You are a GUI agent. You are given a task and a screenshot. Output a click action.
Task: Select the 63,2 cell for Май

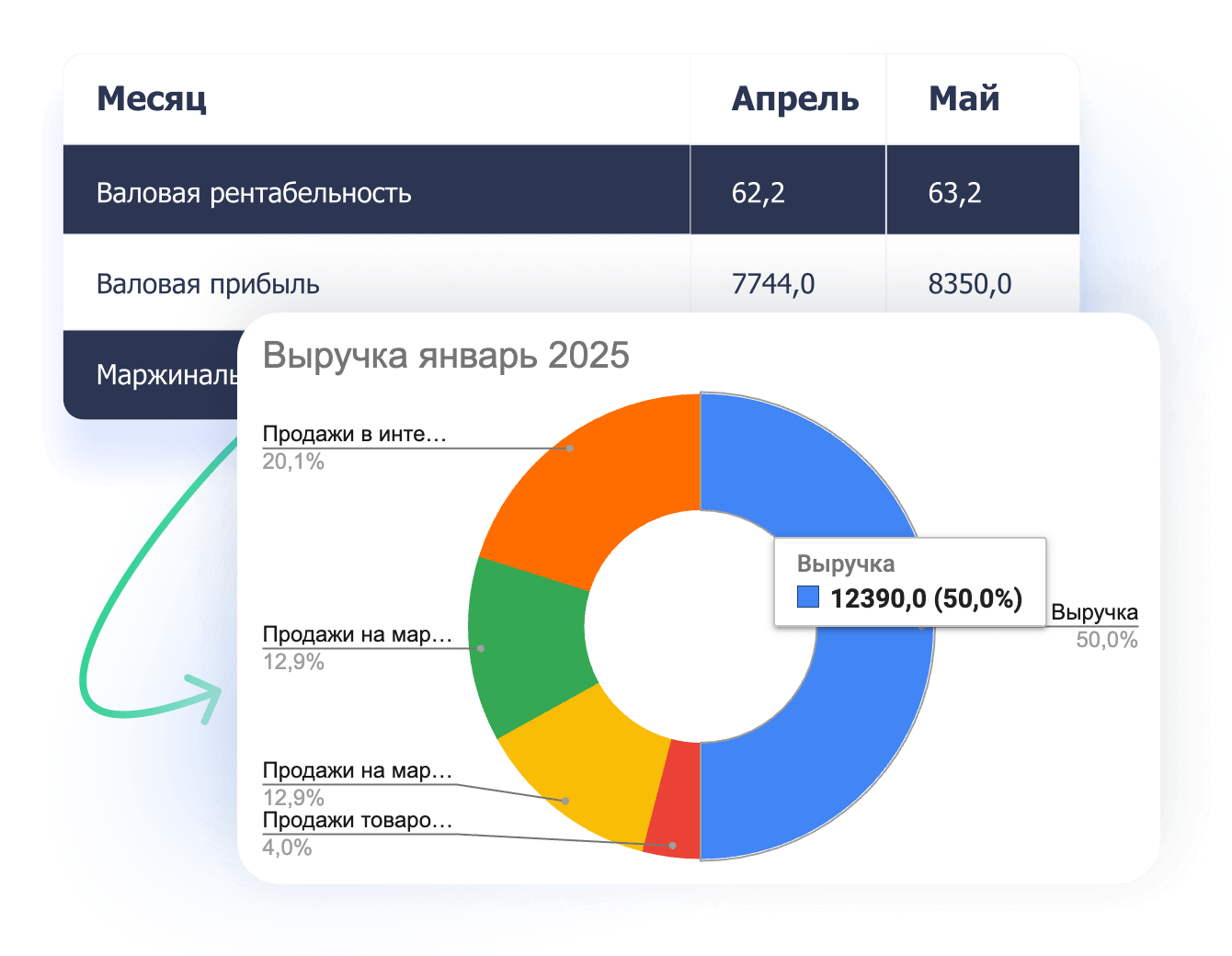click(x=954, y=193)
